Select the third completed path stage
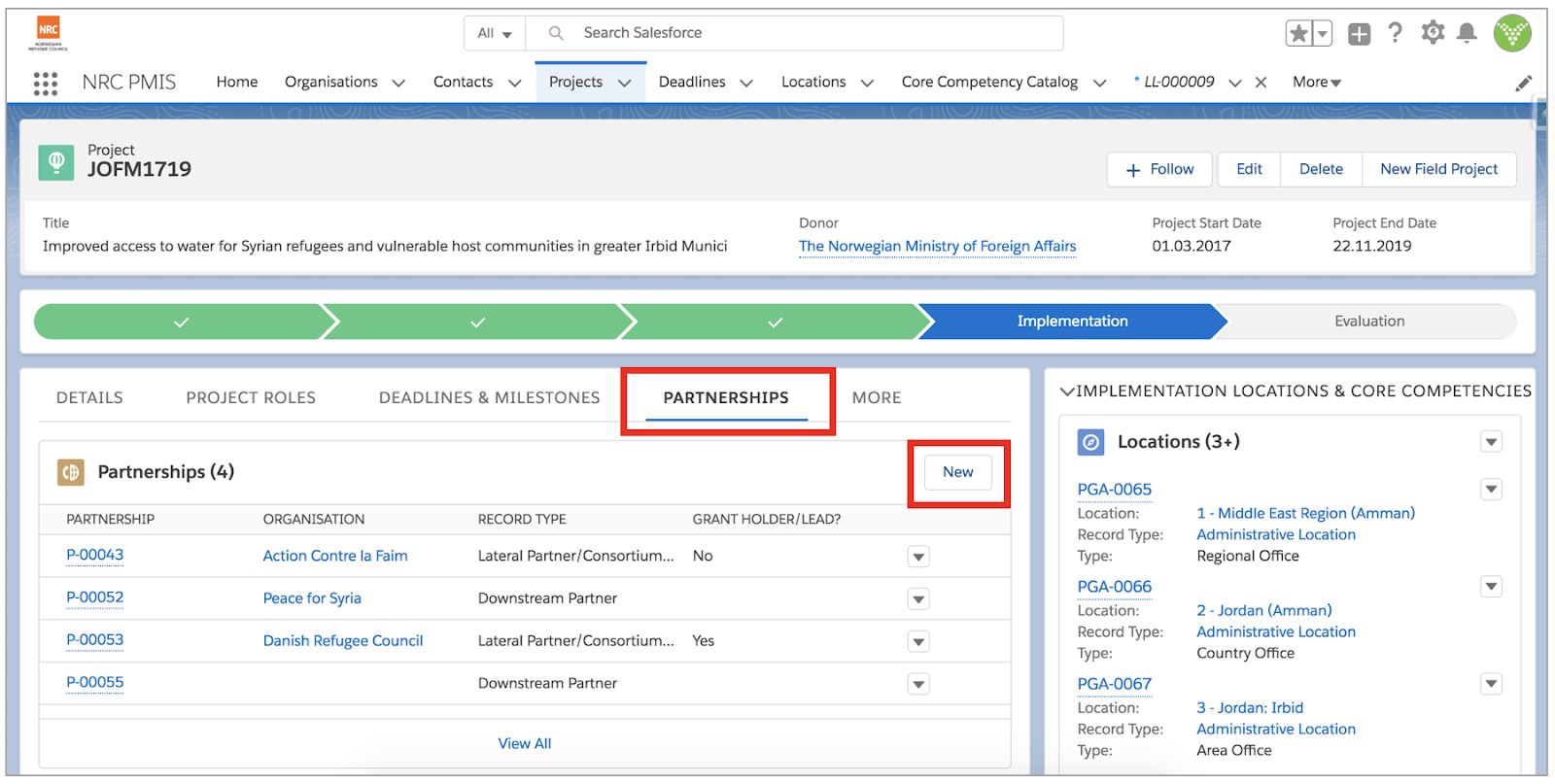 coord(776,322)
